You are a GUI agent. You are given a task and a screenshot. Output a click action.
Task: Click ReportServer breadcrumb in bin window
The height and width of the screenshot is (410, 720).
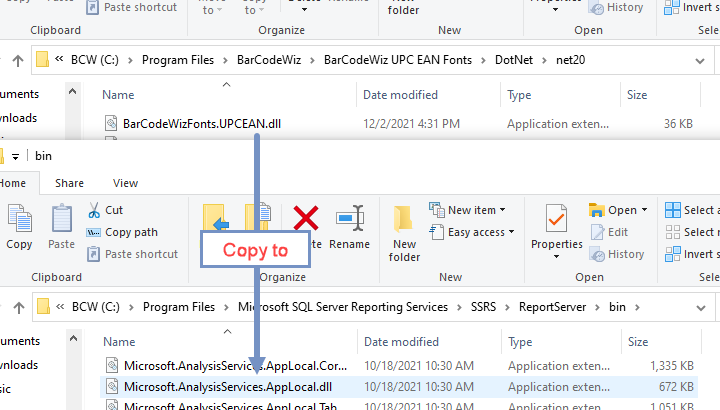point(552,307)
